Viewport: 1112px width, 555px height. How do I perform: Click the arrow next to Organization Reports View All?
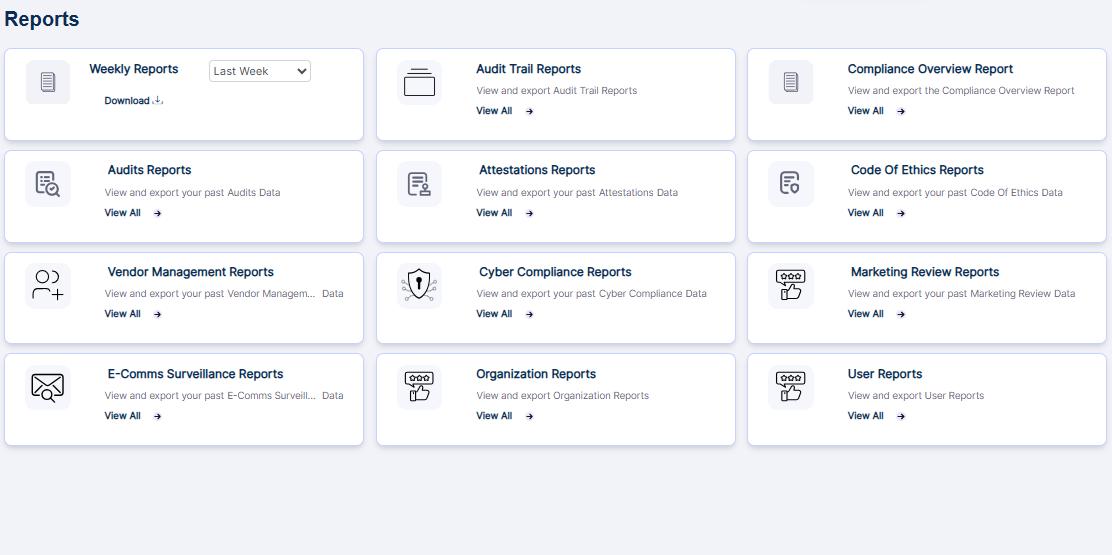[530, 417]
